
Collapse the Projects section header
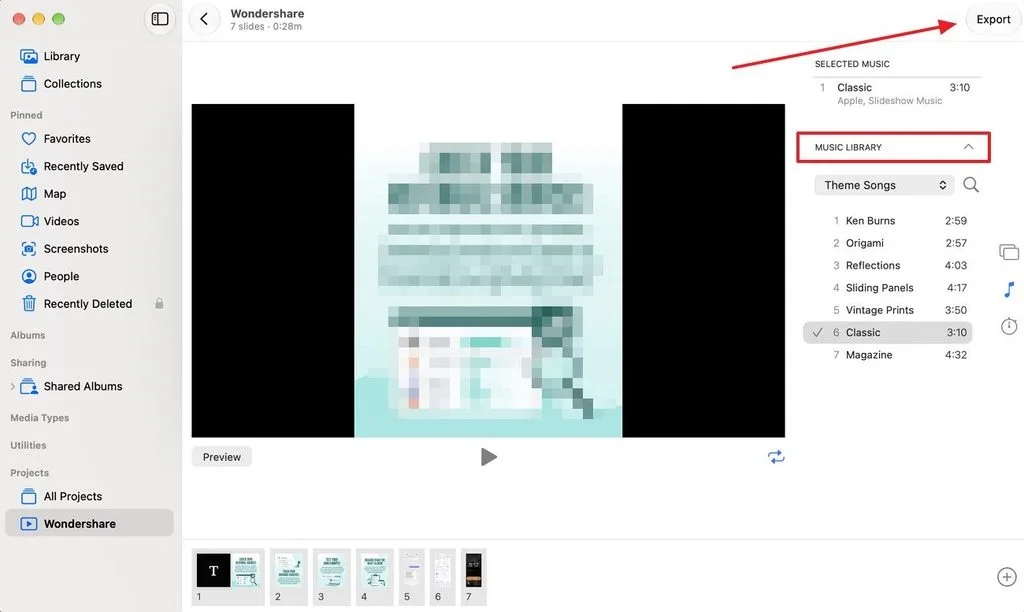[x=29, y=472]
